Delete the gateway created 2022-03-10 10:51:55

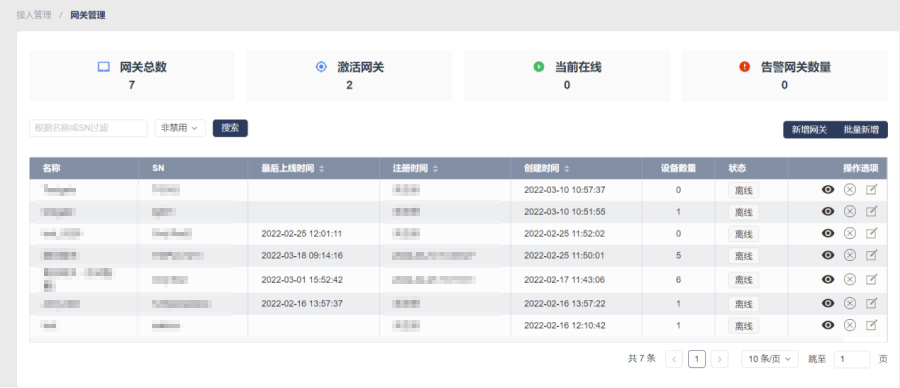(850, 211)
